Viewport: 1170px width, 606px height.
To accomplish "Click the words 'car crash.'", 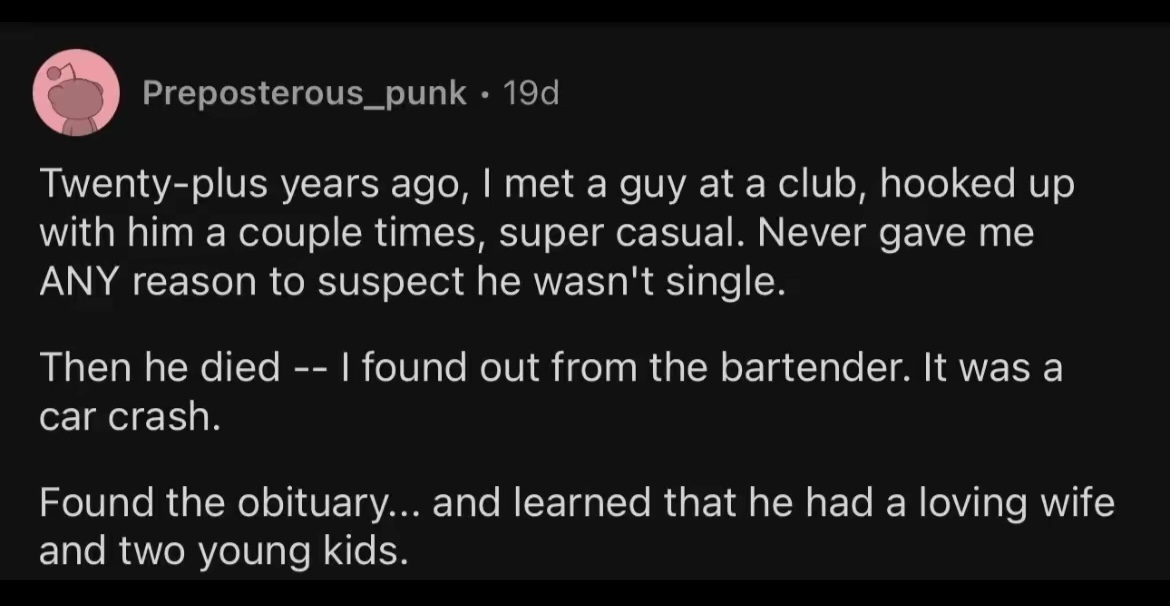I will (130, 416).
